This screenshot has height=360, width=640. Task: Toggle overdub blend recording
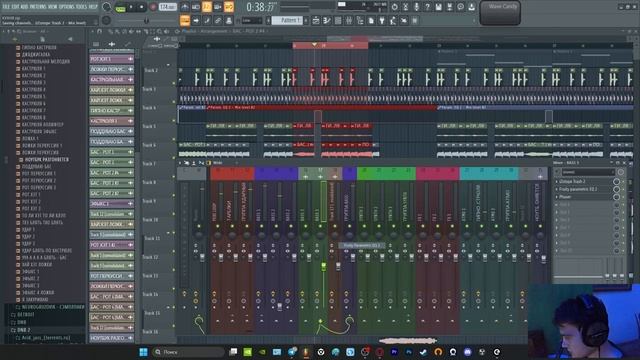click(218, 7)
